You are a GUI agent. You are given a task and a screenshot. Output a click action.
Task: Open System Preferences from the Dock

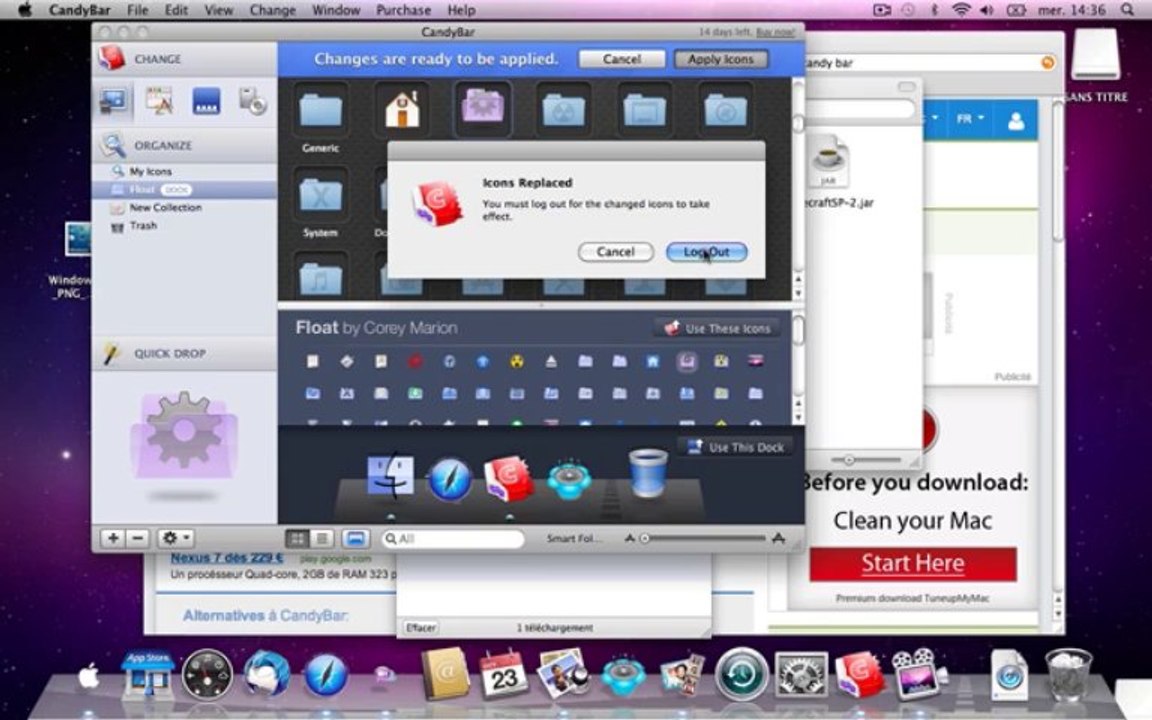[x=801, y=675]
